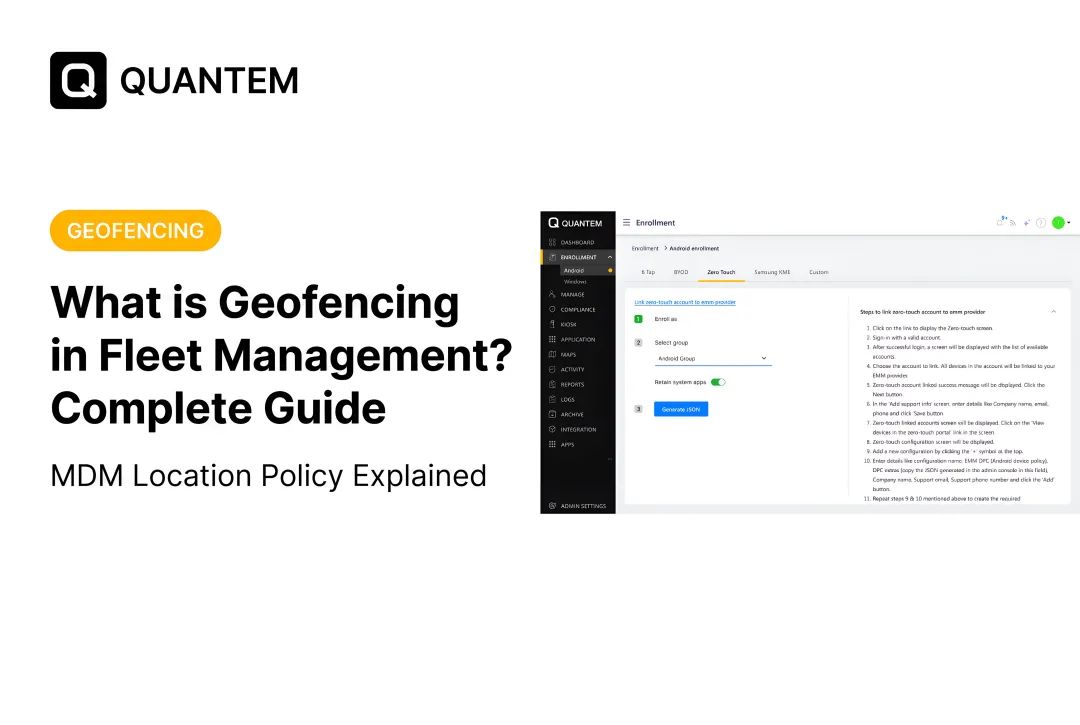The width and height of the screenshot is (1080, 725).
Task: Open Link zero-touch account to emm provider
Action: [x=685, y=302]
